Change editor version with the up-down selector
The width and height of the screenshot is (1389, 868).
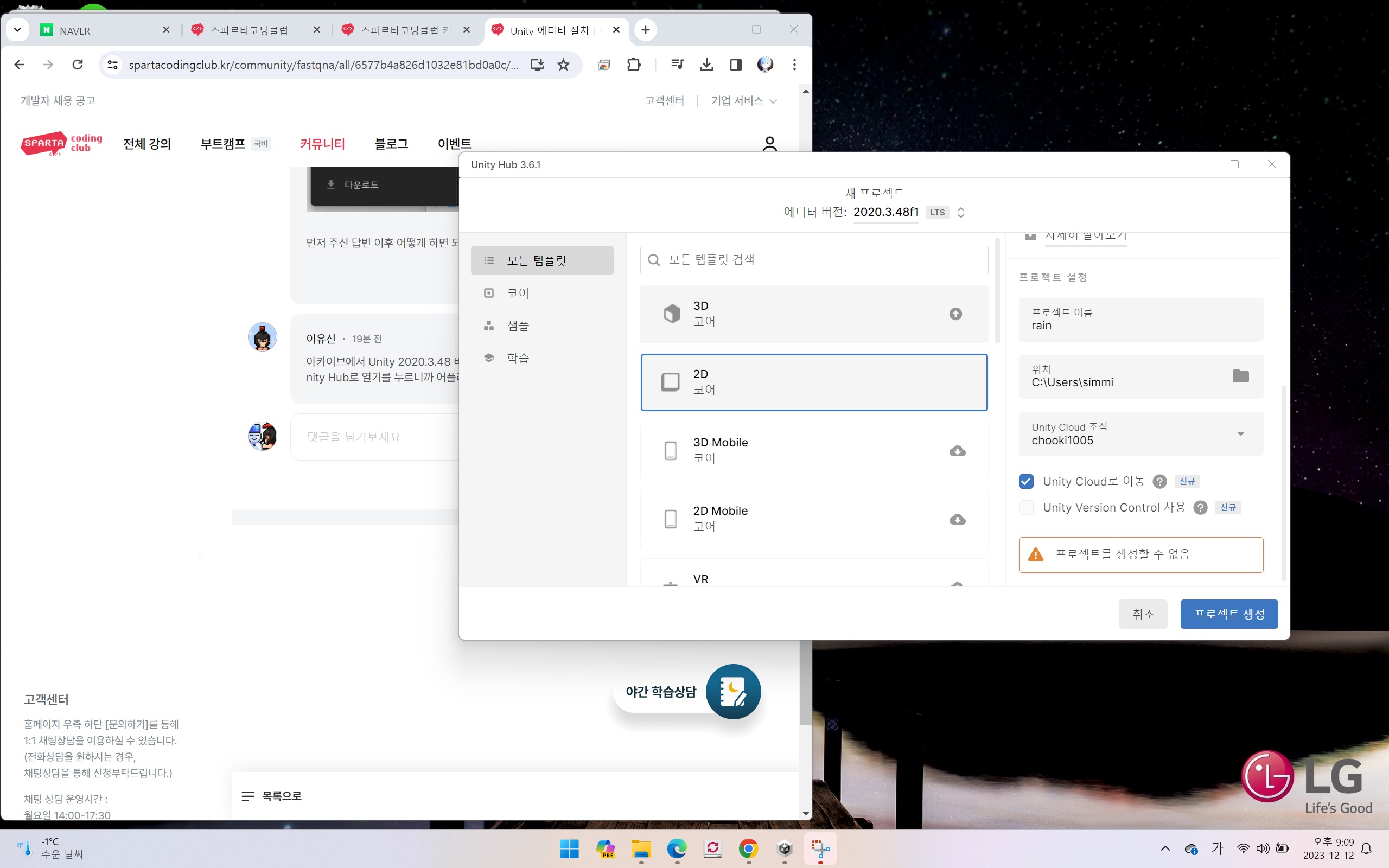click(961, 213)
